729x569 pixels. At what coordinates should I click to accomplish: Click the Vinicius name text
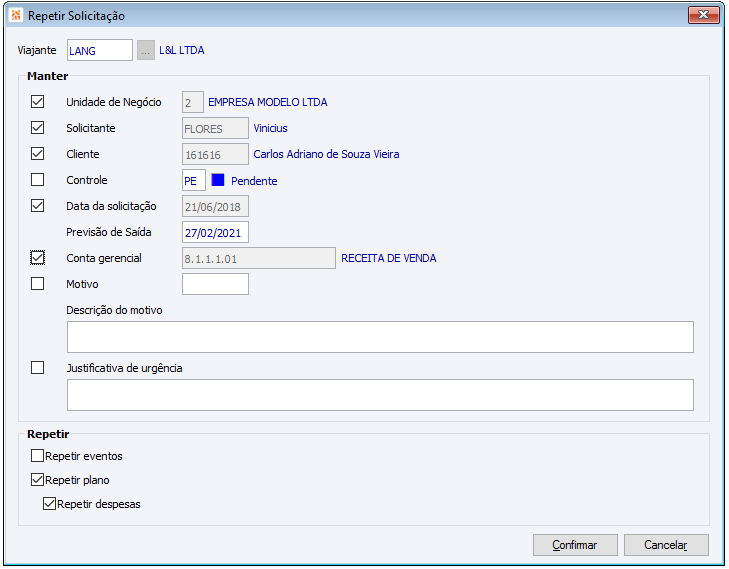point(271,128)
